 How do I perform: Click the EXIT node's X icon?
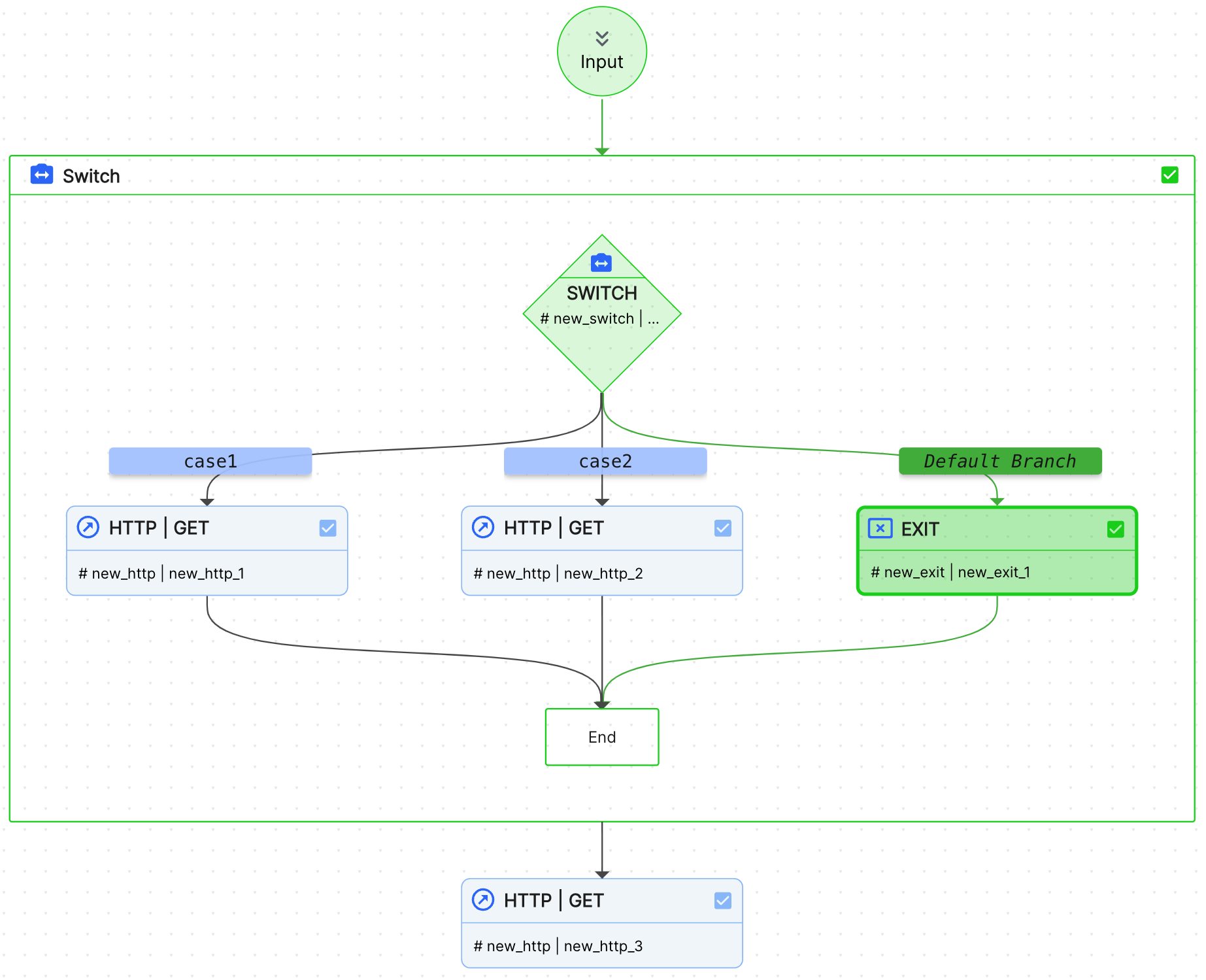point(880,528)
